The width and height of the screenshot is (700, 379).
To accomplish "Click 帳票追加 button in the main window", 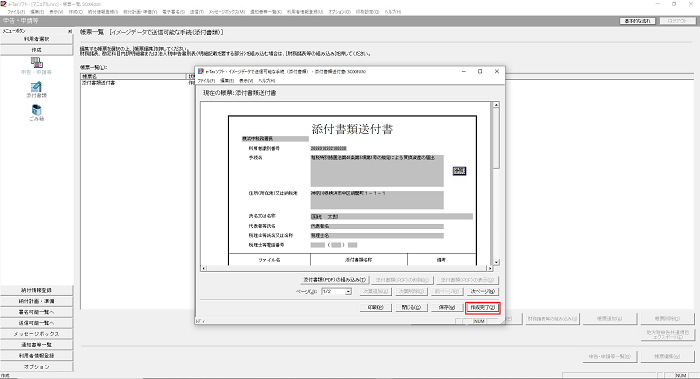I will pos(609,319).
